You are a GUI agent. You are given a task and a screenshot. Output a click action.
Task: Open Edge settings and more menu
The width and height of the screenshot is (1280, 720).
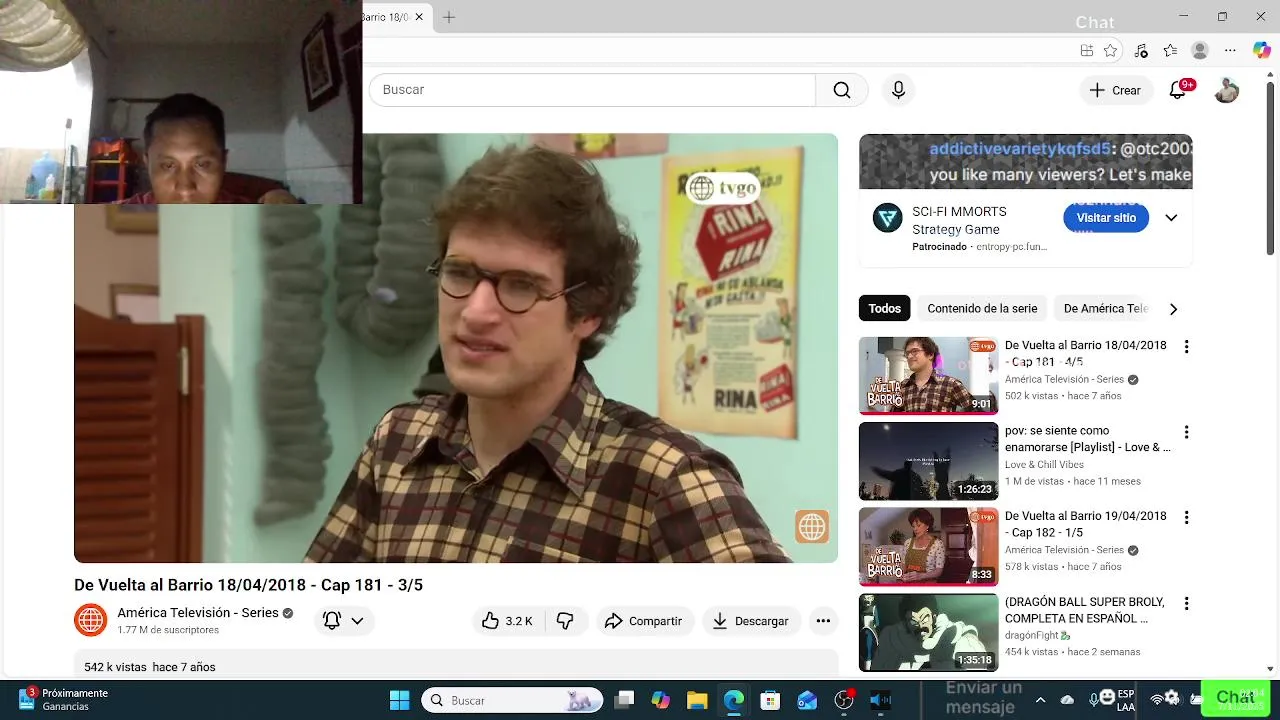(x=1230, y=51)
